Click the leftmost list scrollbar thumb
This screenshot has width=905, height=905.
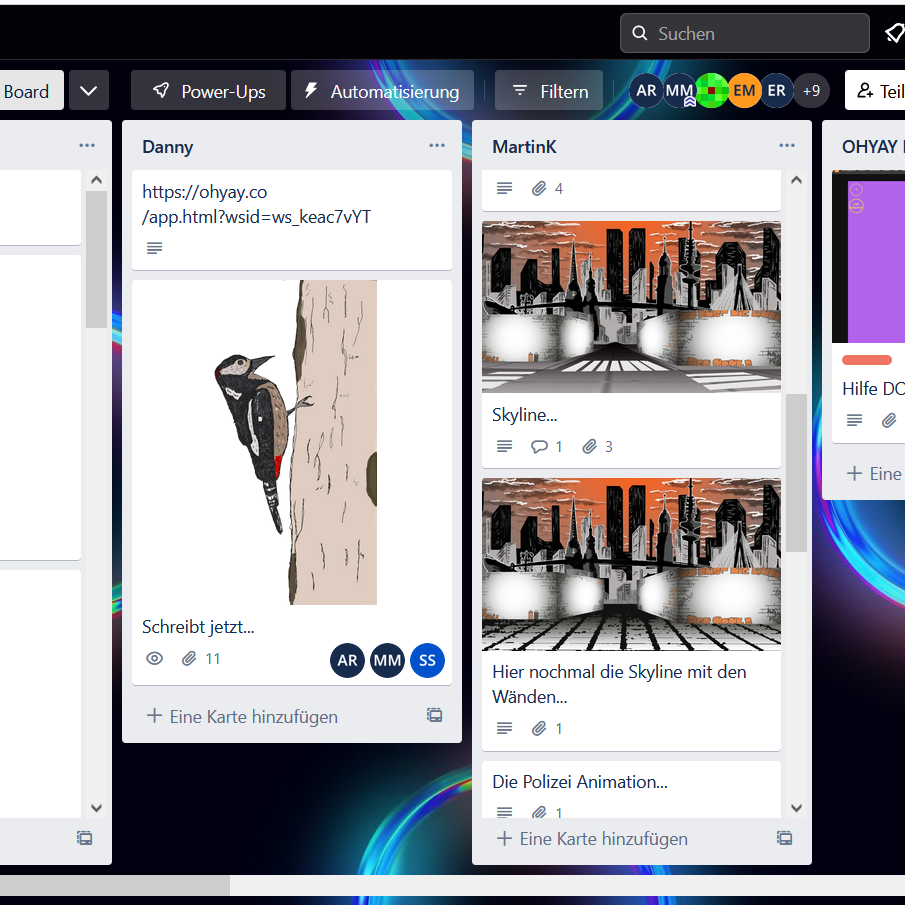[x=96, y=259]
